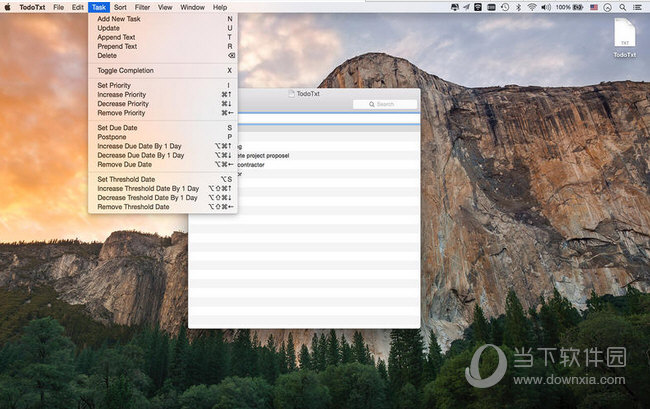Image resolution: width=650 pixels, height=409 pixels.
Task: Click the battery status indicator
Action: (570, 7)
